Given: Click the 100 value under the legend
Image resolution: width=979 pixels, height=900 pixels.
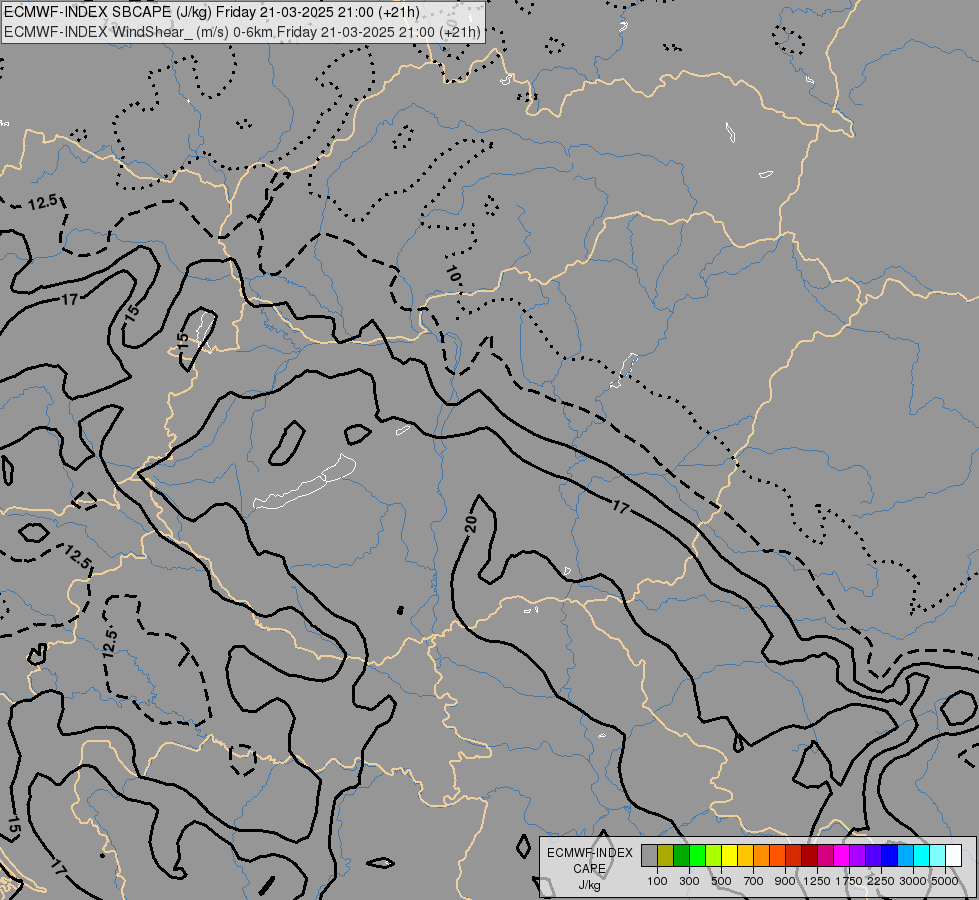Looking at the screenshot, I should tap(657, 881).
